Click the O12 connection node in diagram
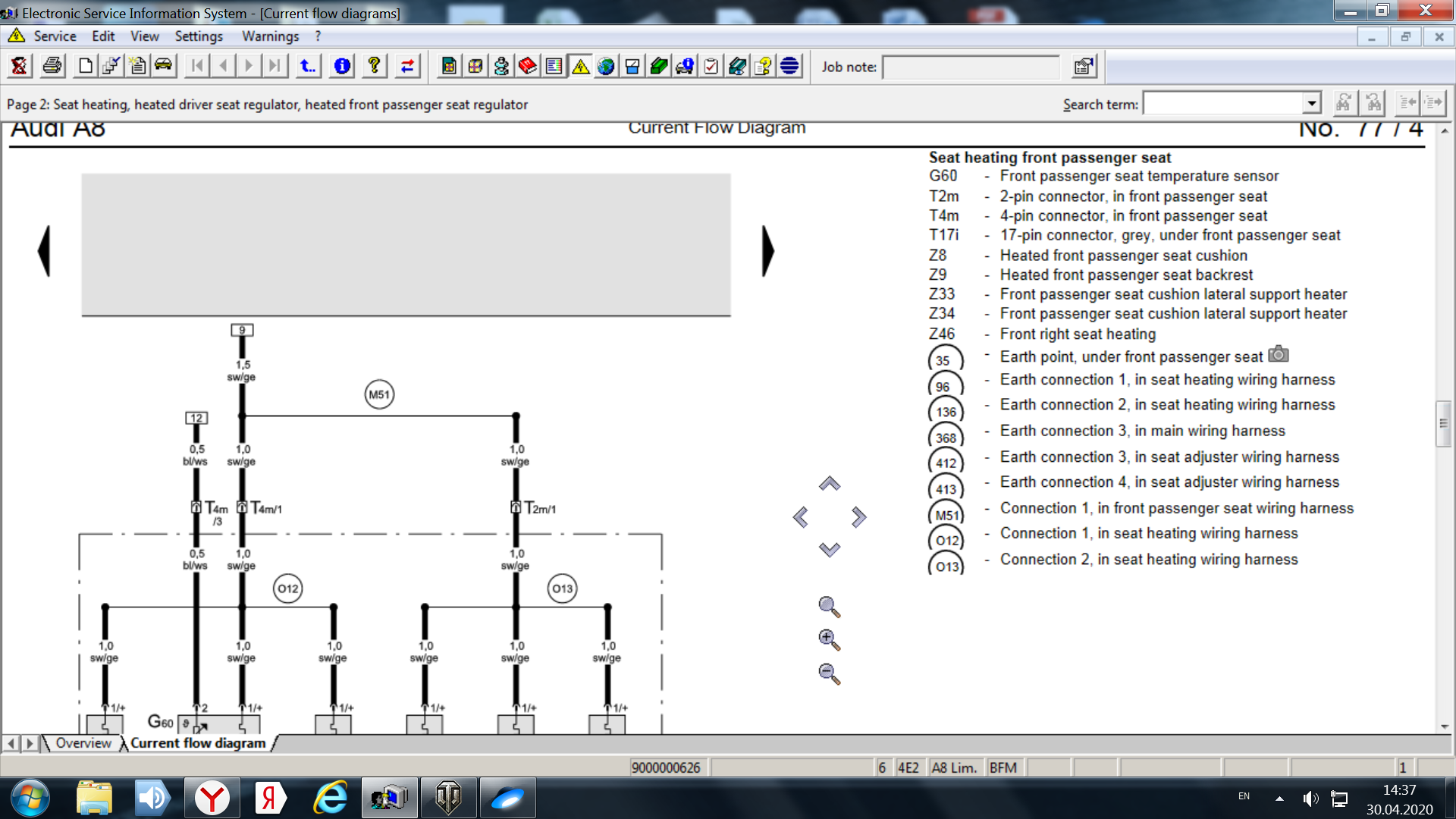Viewport: 1456px width, 819px height. pos(288,588)
